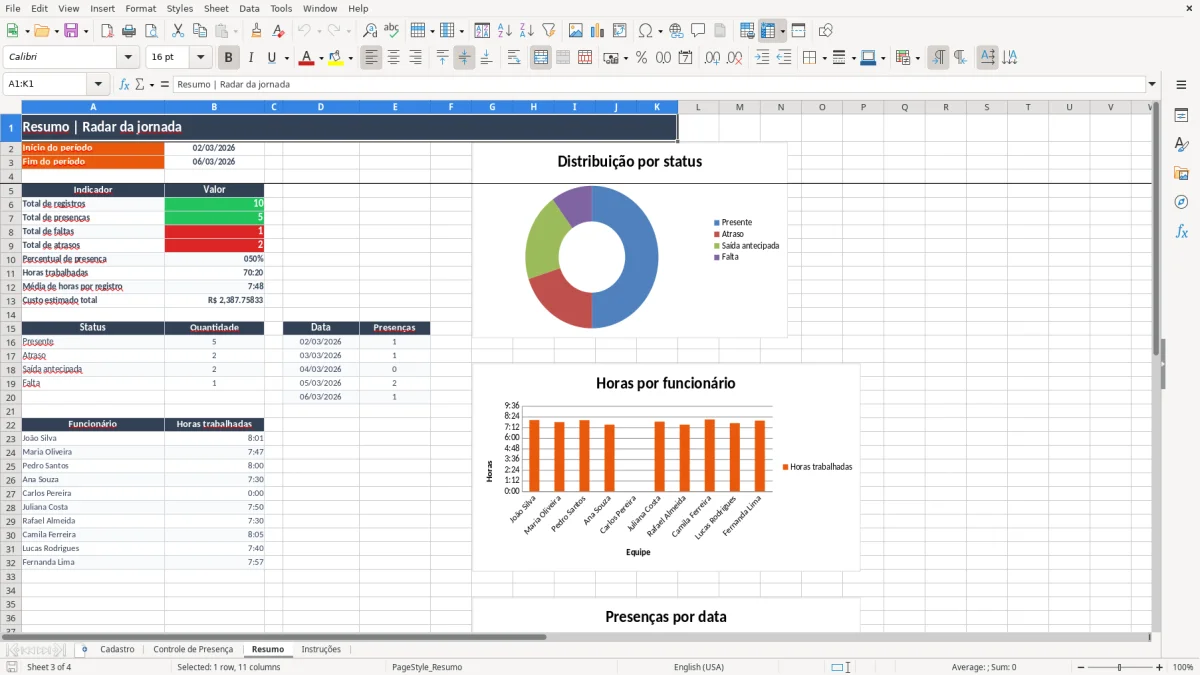
Task: Expand the Name Box dropdown
Action: click(x=98, y=84)
